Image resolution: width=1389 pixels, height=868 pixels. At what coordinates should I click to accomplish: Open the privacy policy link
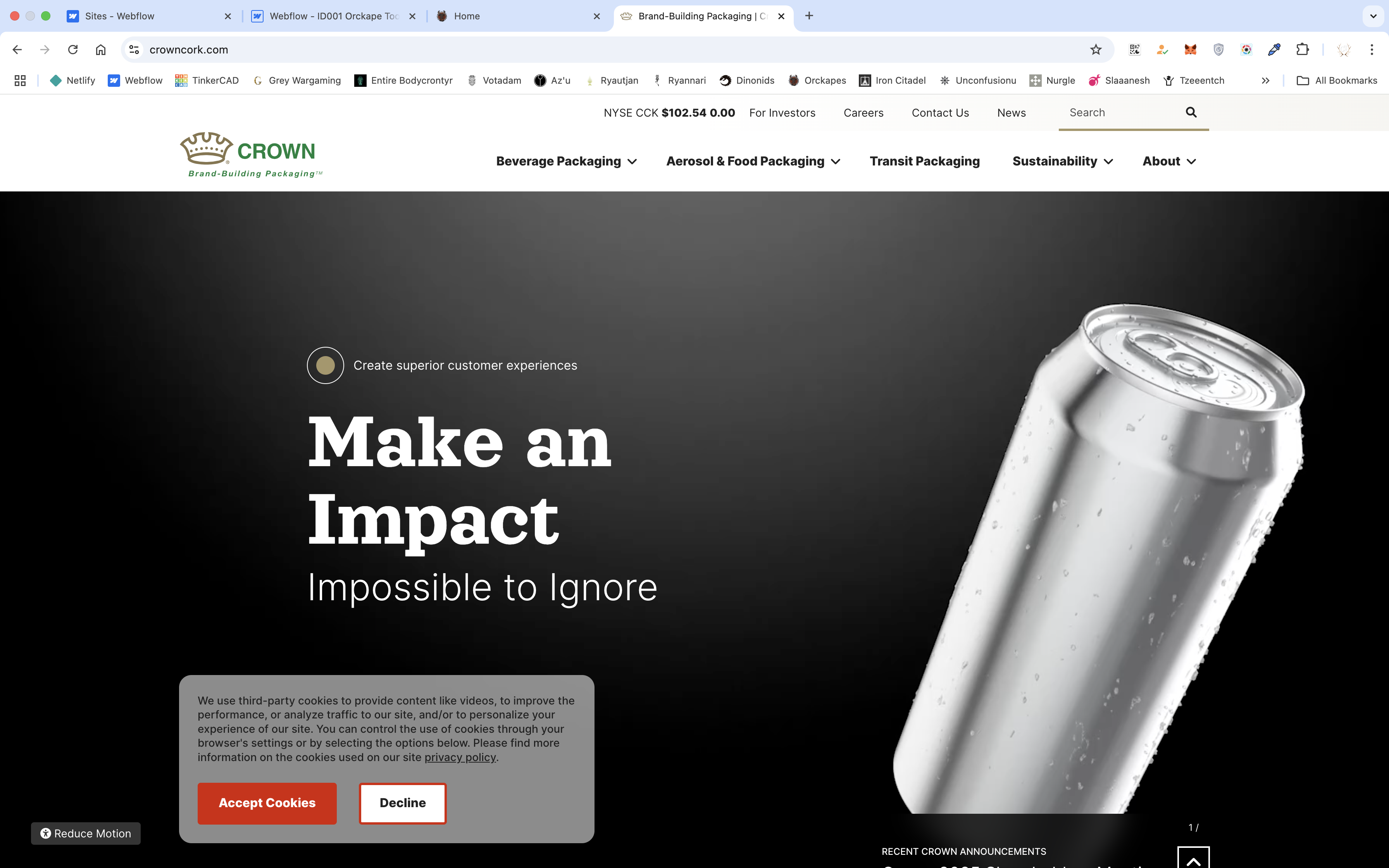pos(460,757)
